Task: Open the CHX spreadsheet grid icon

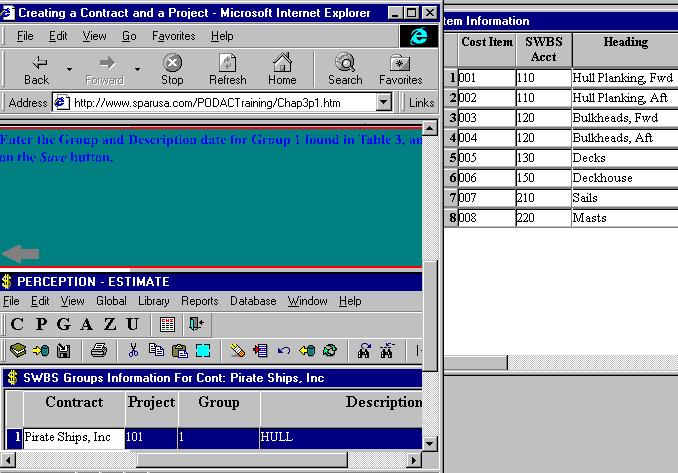Action: point(167,324)
